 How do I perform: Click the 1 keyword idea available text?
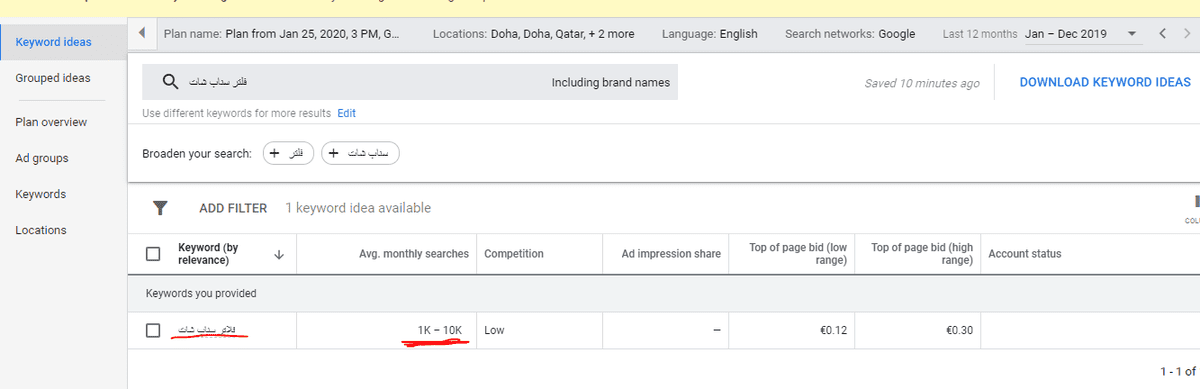tap(358, 208)
